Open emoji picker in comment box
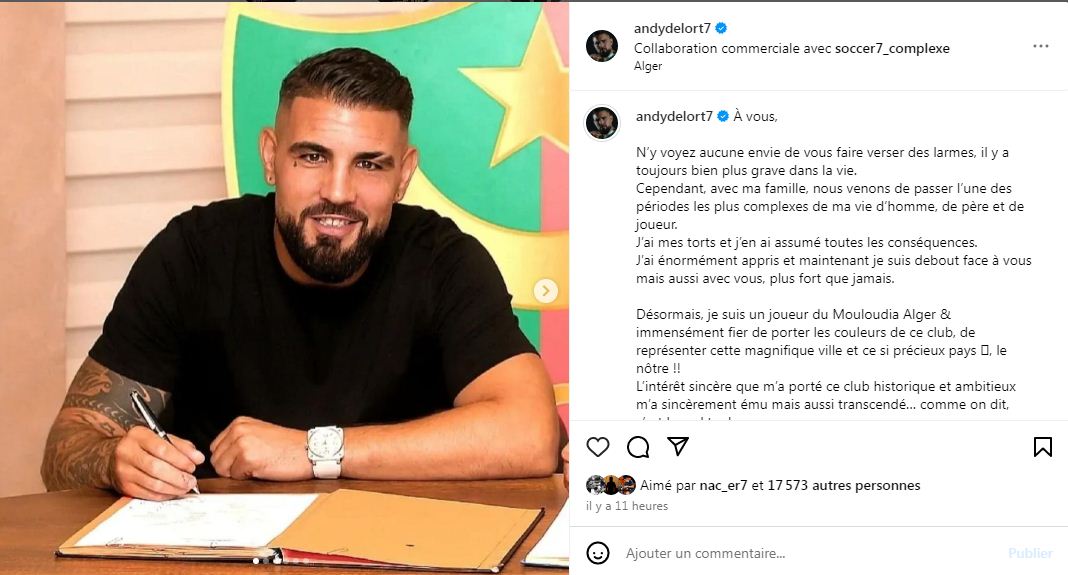This screenshot has width=1068, height=575. point(597,553)
